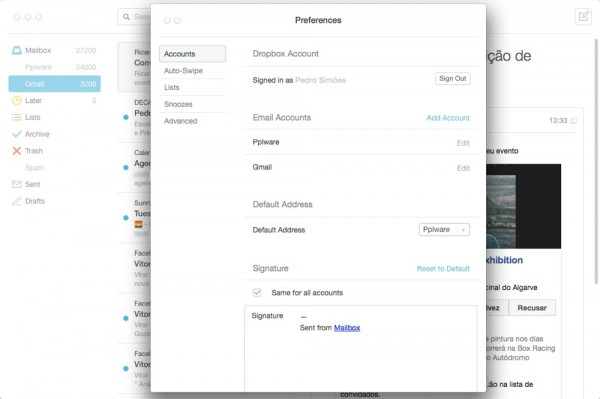Click the event image thumbnail in email
The image size is (600, 399).
pyautogui.click(x=523, y=207)
